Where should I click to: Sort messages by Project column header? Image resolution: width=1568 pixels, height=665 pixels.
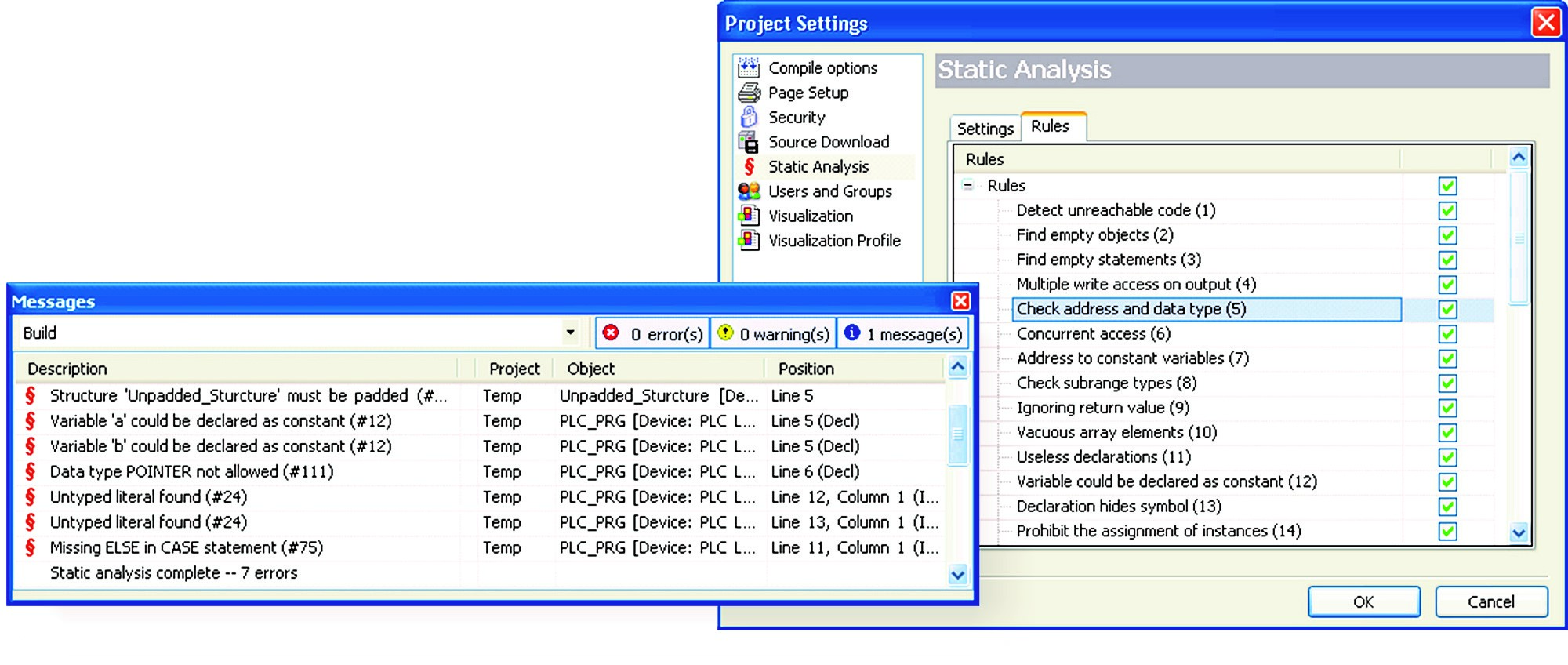[514, 369]
